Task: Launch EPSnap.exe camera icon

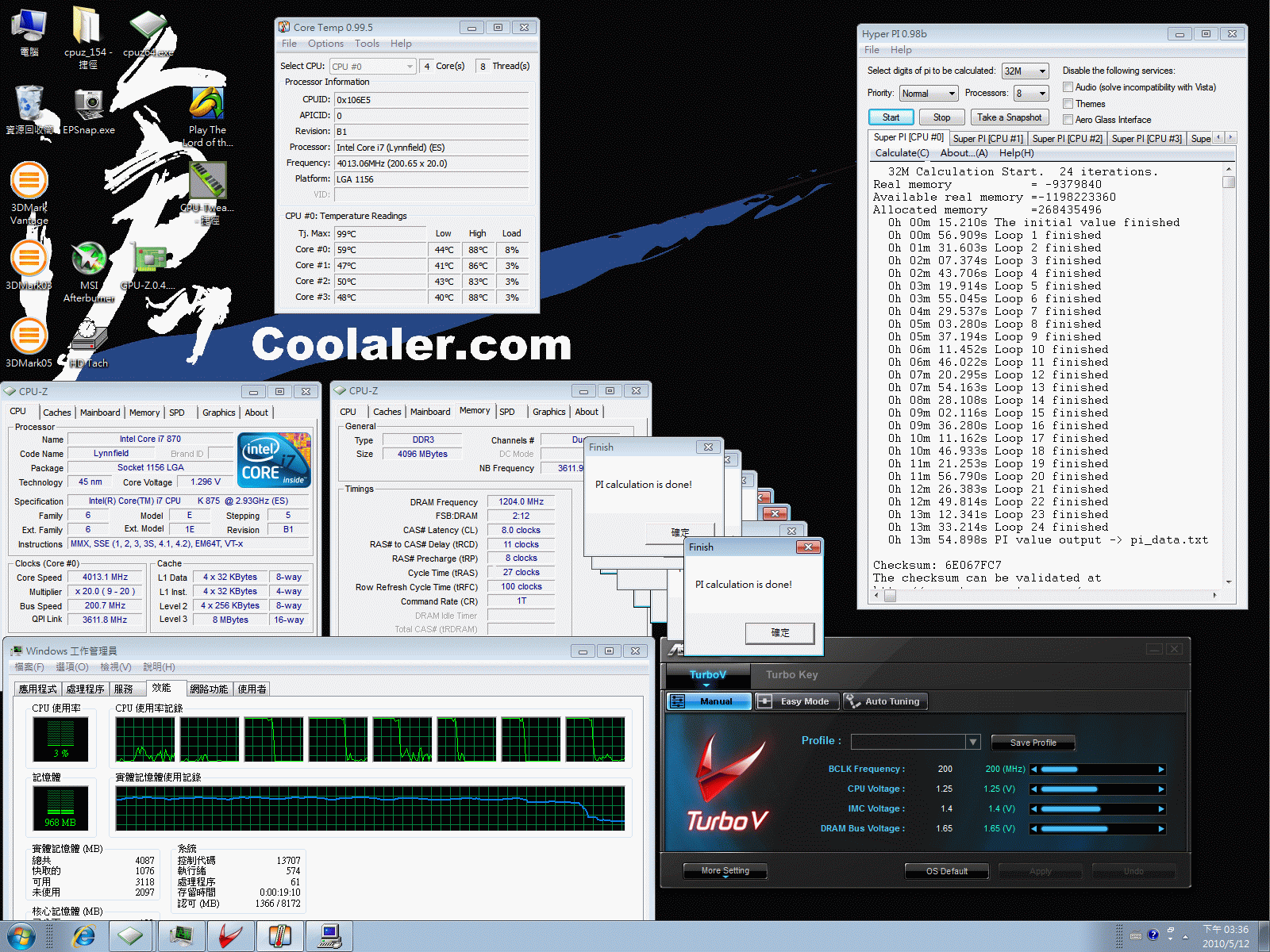Action: [x=89, y=111]
